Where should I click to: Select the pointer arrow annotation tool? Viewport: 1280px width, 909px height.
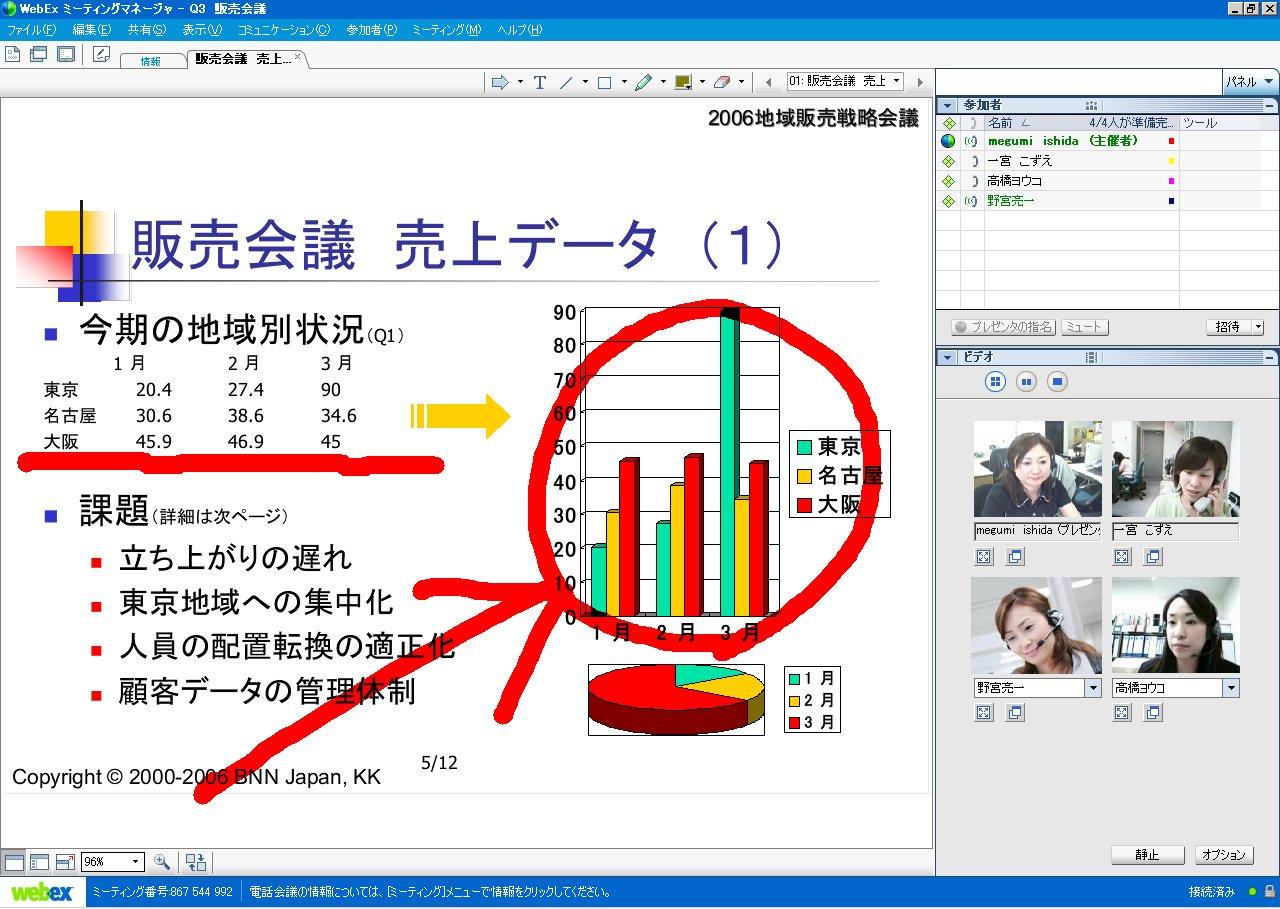tap(500, 82)
